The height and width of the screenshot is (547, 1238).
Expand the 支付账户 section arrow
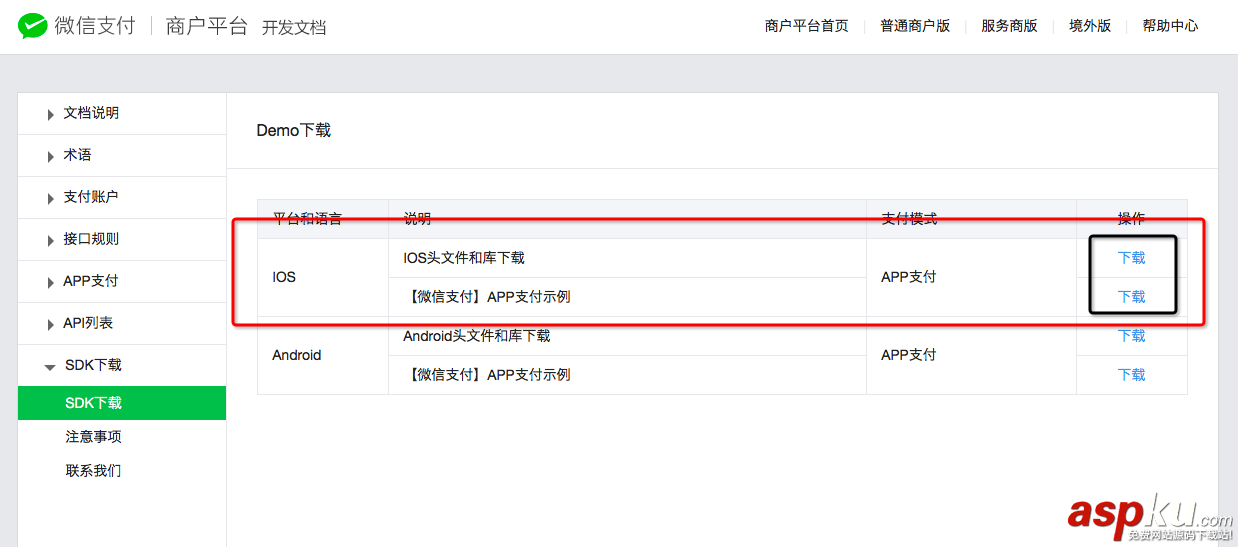(x=51, y=199)
